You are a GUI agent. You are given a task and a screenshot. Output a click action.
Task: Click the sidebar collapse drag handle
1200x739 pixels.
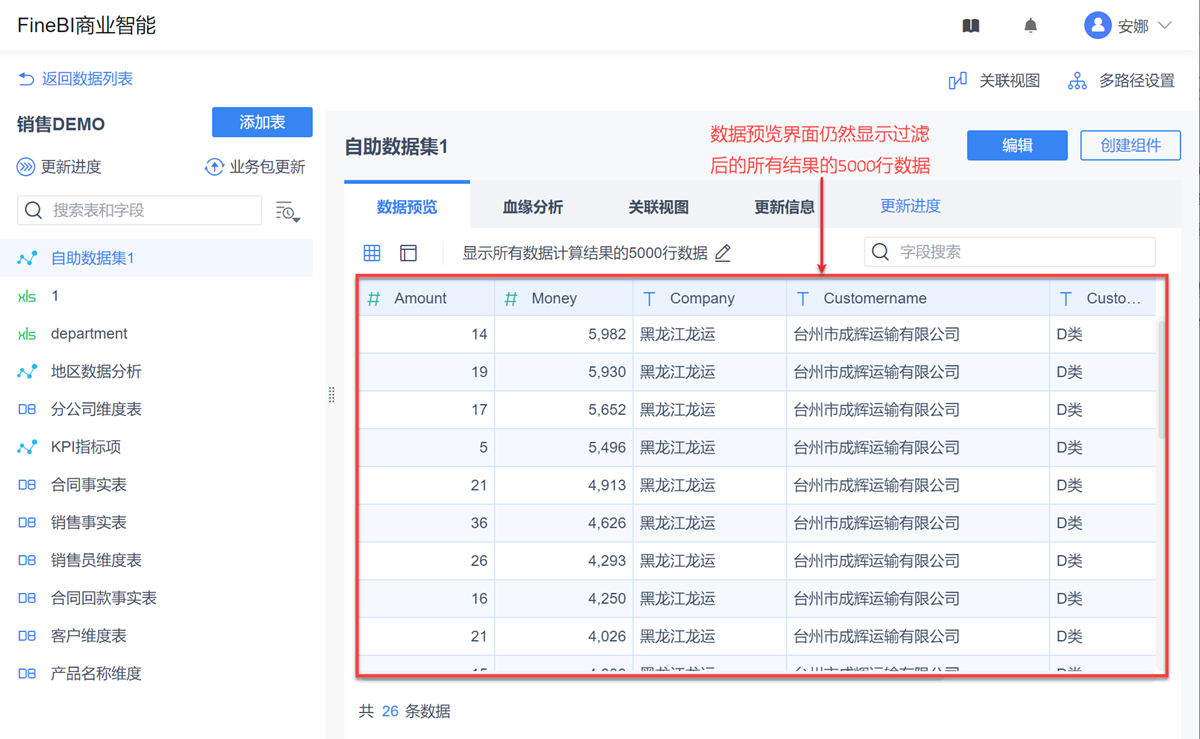point(331,395)
